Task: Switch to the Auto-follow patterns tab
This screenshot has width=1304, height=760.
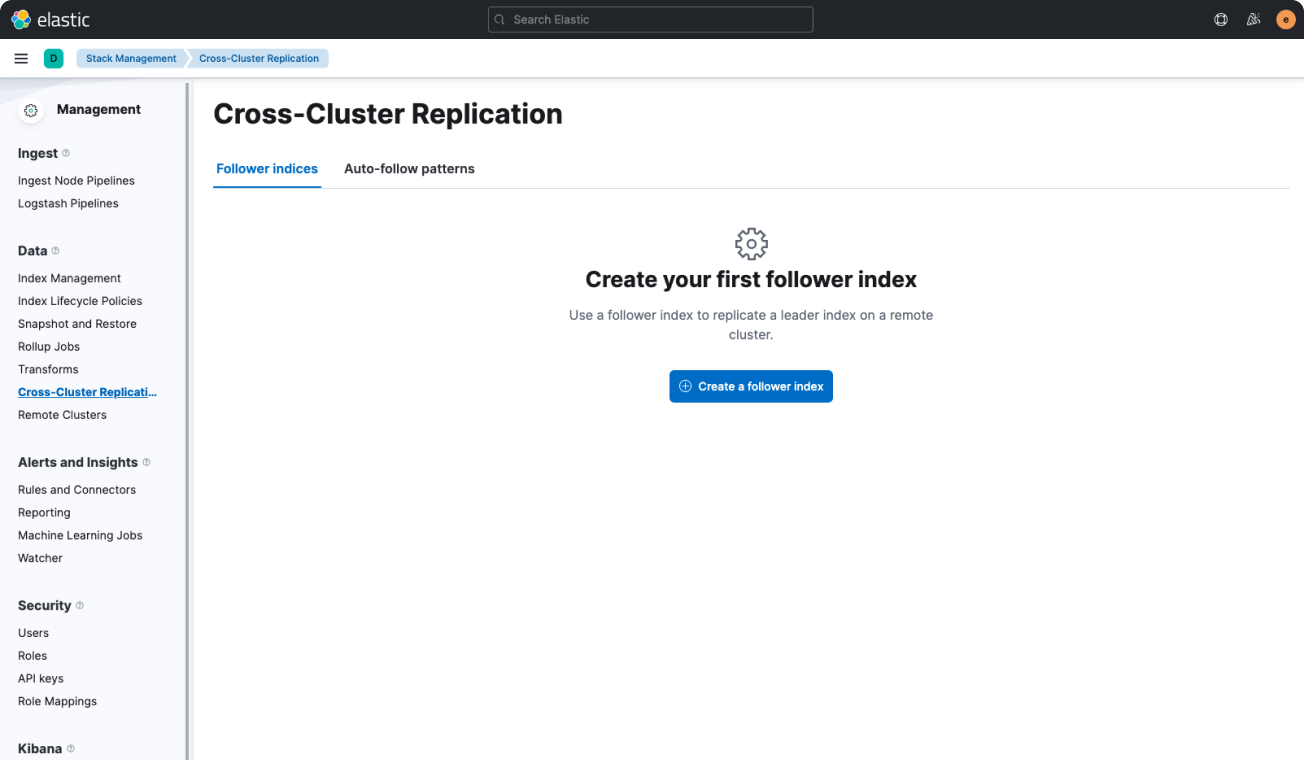Action: click(x=409, y=168)
